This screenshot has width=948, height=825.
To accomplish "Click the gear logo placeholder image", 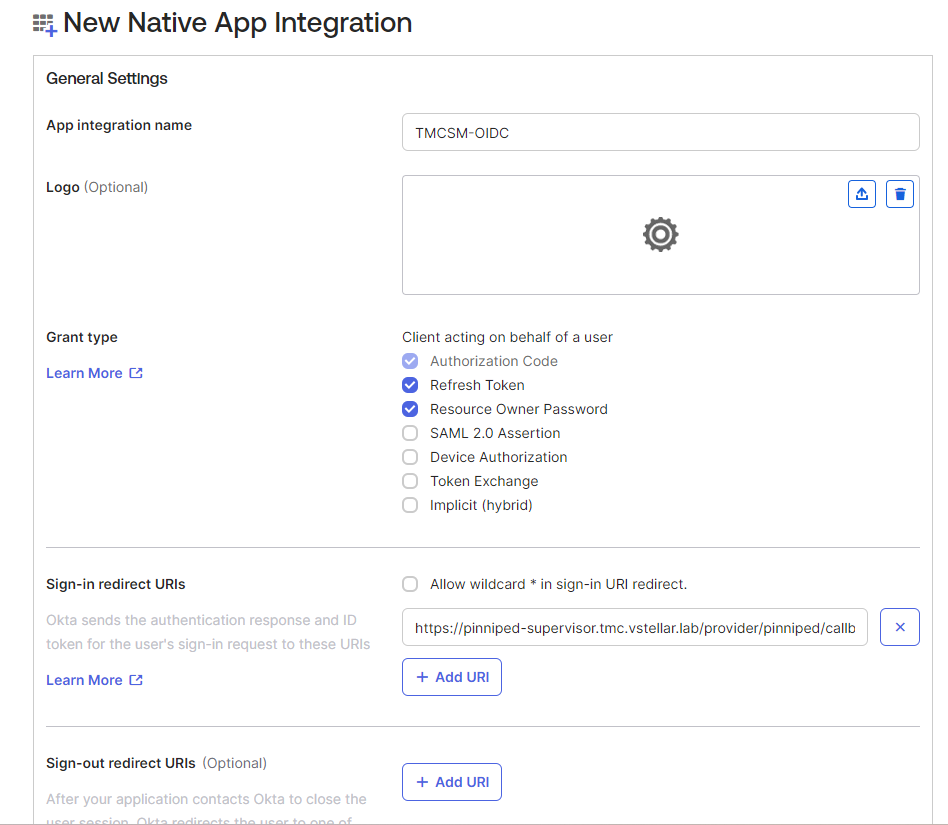I will point(660,234).
